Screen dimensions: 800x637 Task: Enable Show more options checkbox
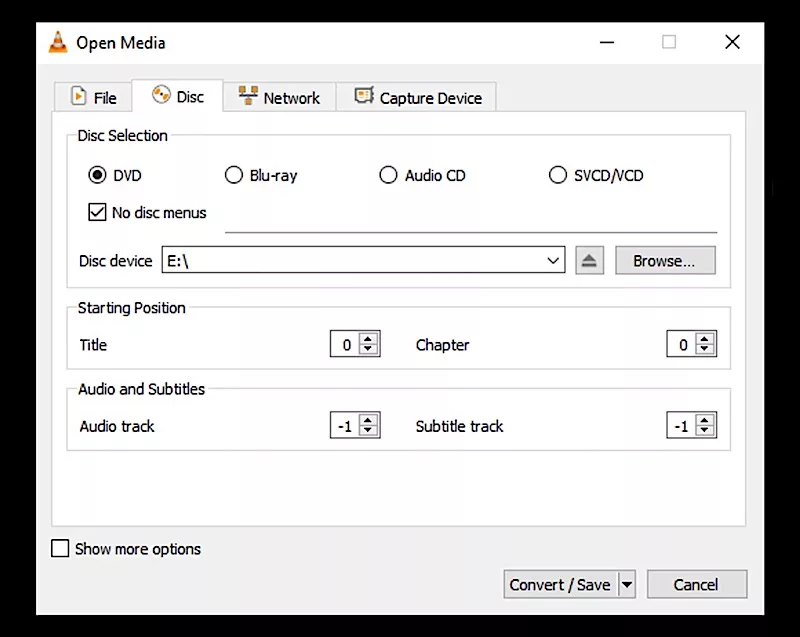point(61,549)
